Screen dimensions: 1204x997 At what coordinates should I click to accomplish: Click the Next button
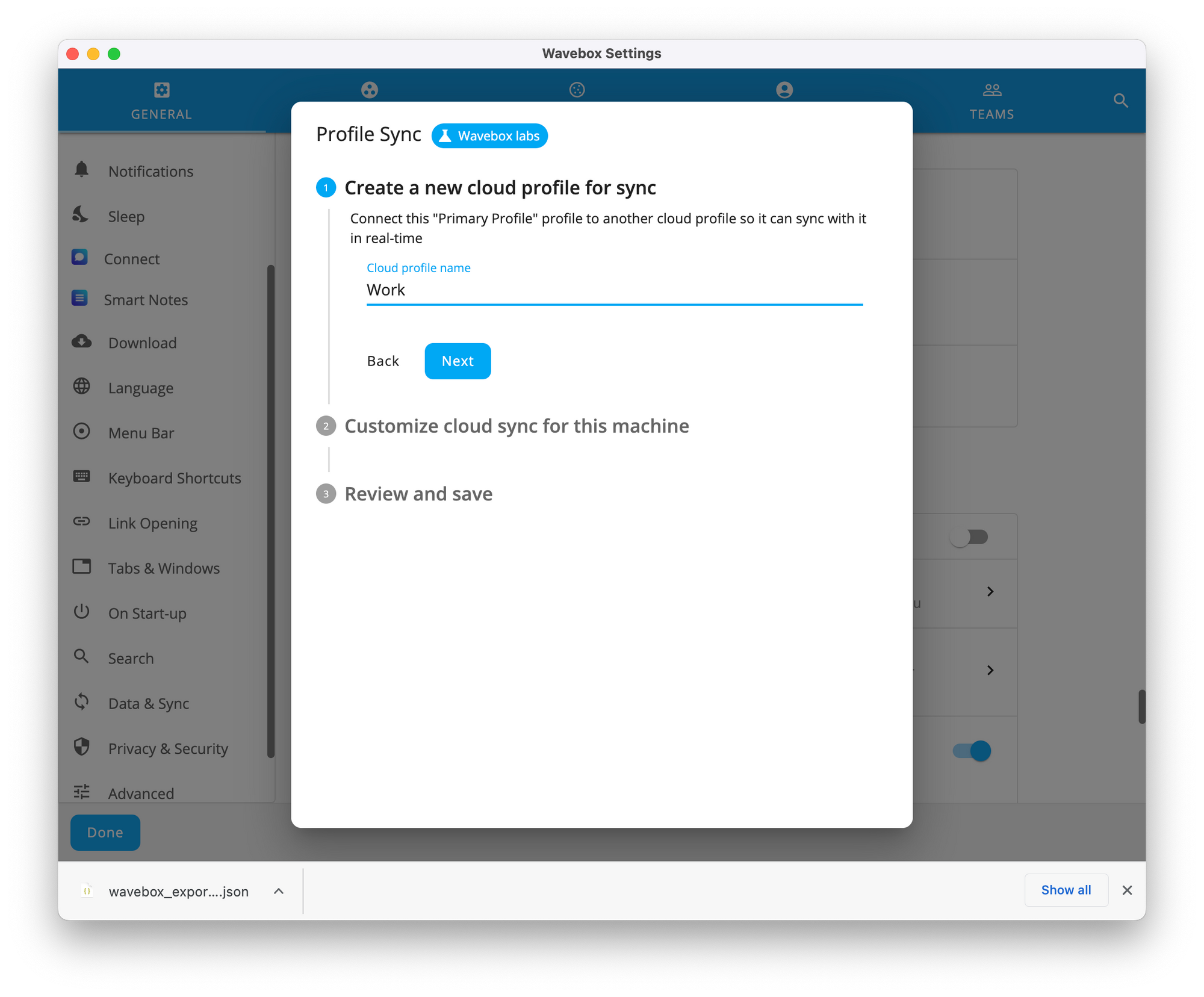click(458, 361)
